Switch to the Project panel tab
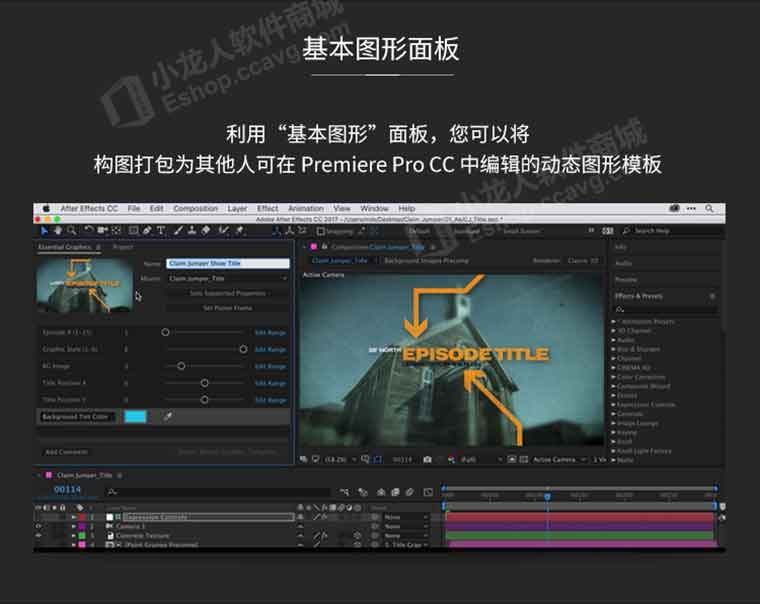This screenshot has height=604, width=760. pyautogui.click(x=123, y=246)
